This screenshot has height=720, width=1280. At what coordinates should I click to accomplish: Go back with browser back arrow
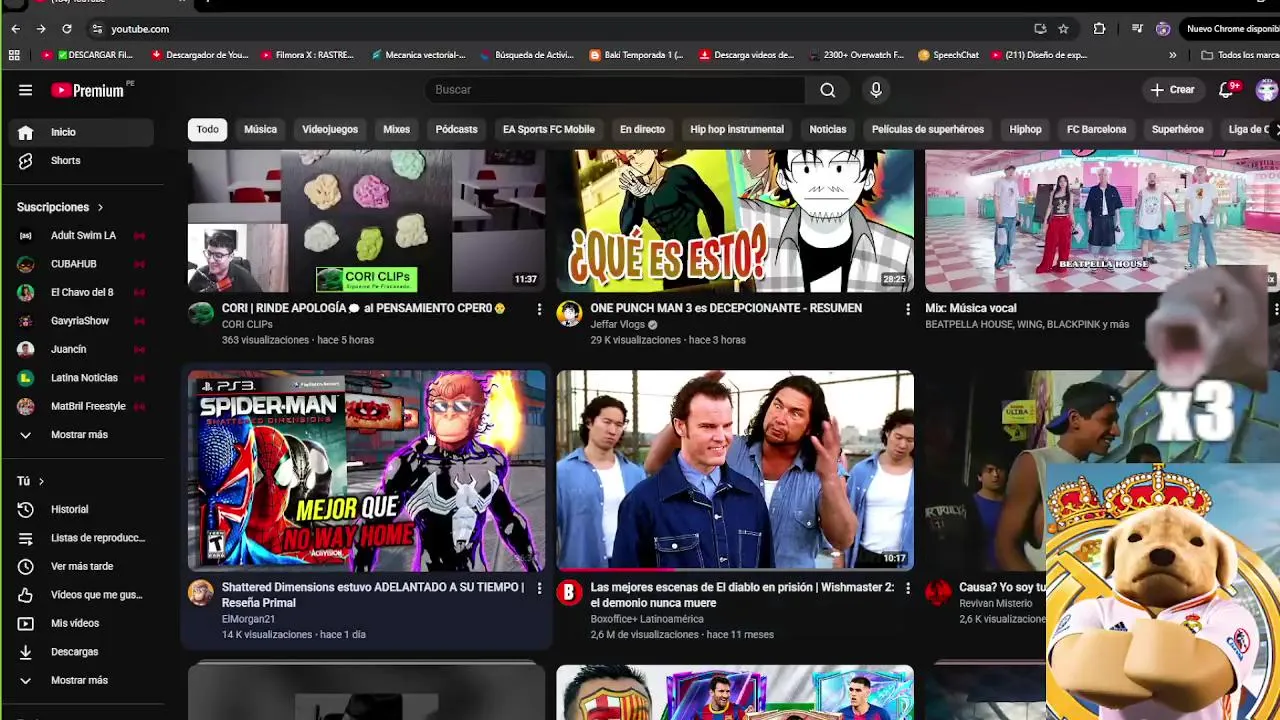click(x=15, y=29)
